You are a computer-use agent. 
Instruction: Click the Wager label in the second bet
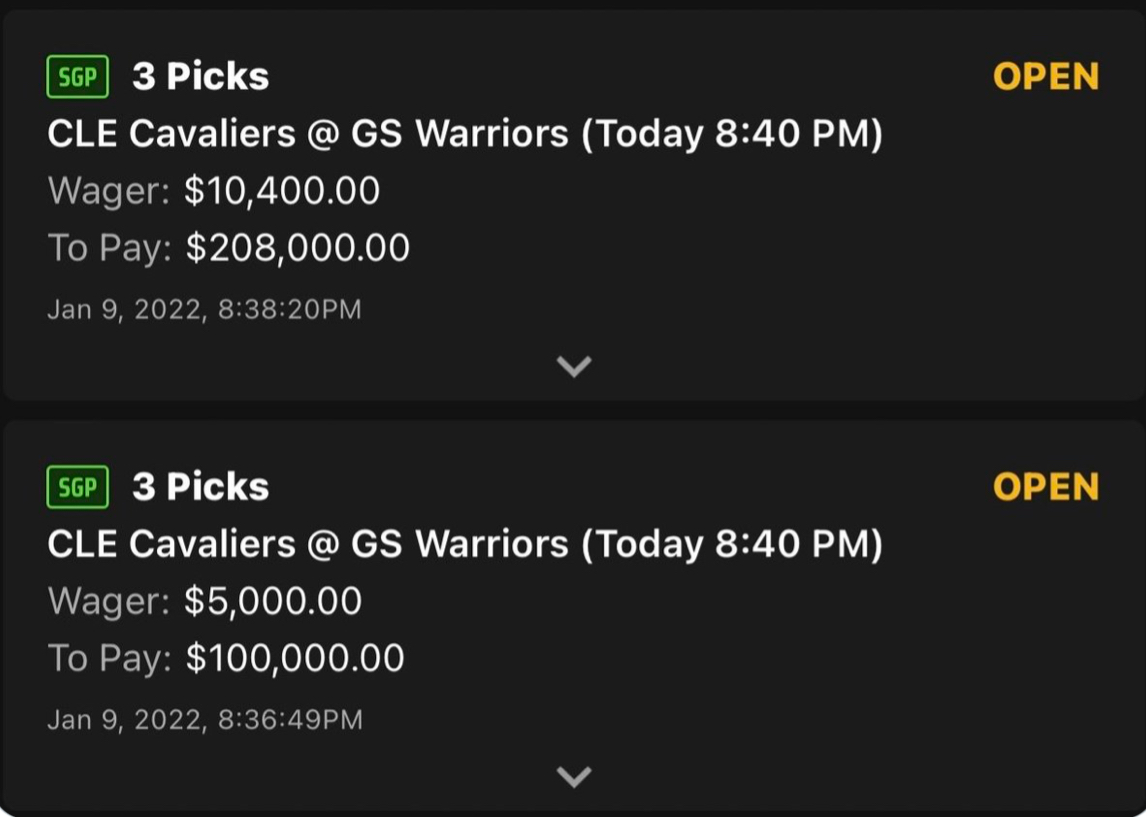pos(108,601)
